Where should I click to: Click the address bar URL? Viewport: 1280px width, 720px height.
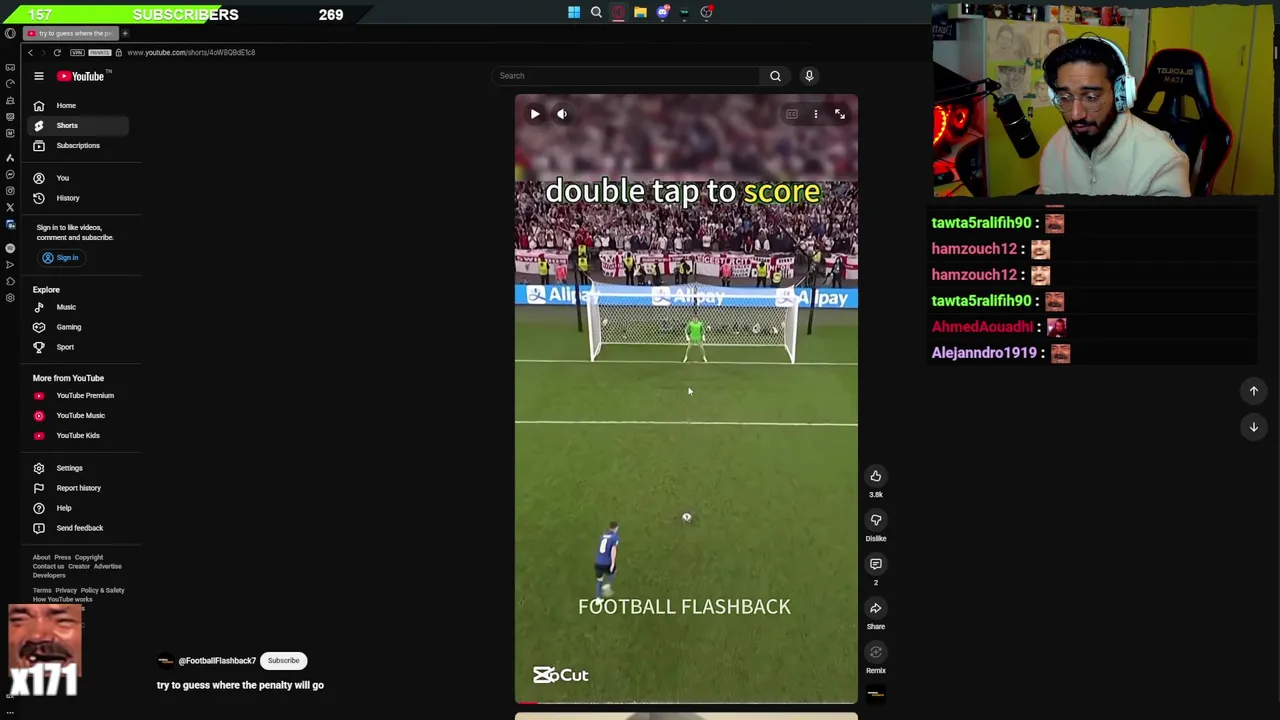point(191,52)
